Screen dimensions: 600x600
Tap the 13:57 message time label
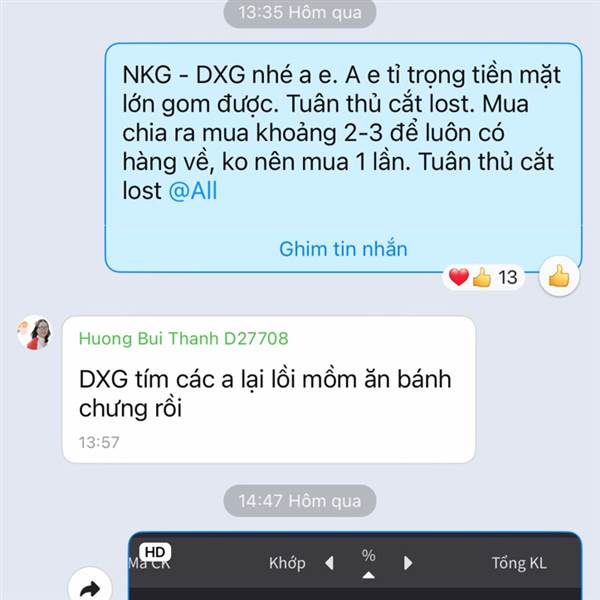(x=99, y=442)
